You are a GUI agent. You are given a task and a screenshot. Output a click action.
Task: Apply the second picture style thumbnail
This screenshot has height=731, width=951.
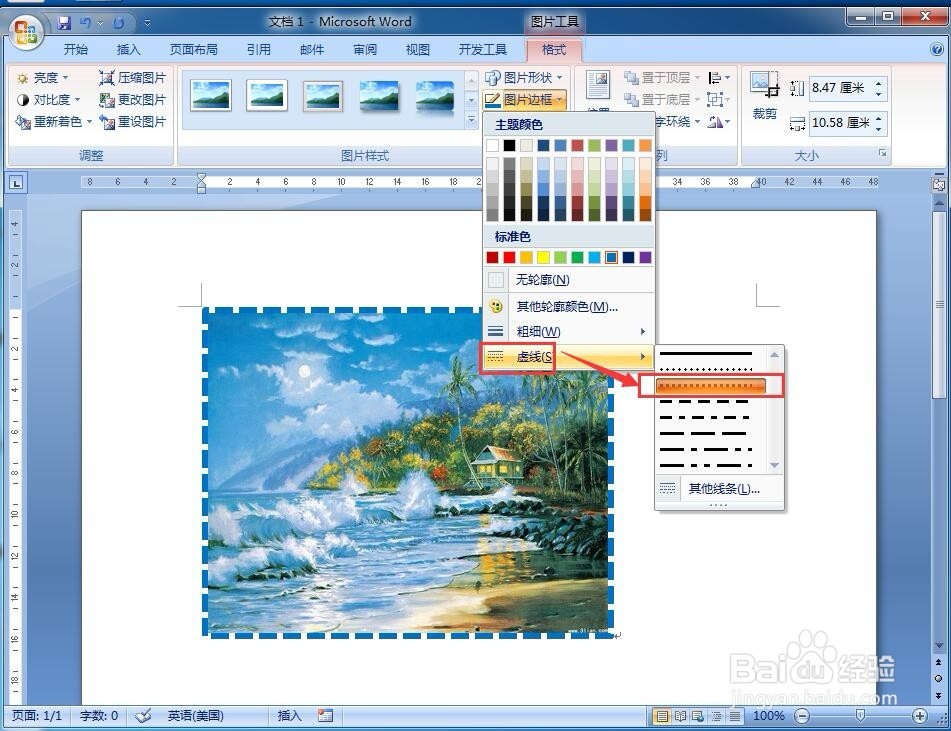267,96
